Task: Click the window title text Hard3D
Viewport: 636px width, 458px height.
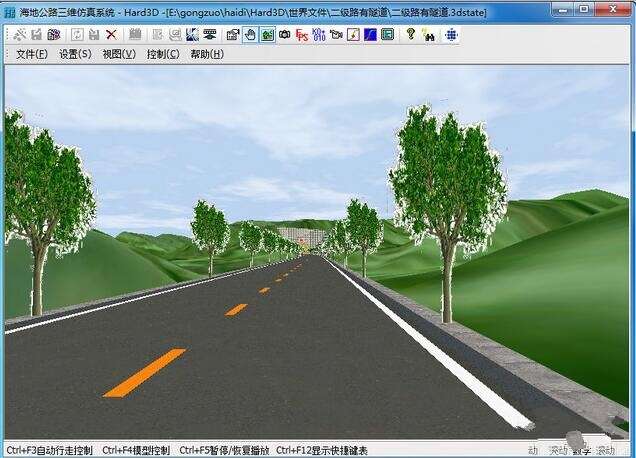Action: pos(141,13)
